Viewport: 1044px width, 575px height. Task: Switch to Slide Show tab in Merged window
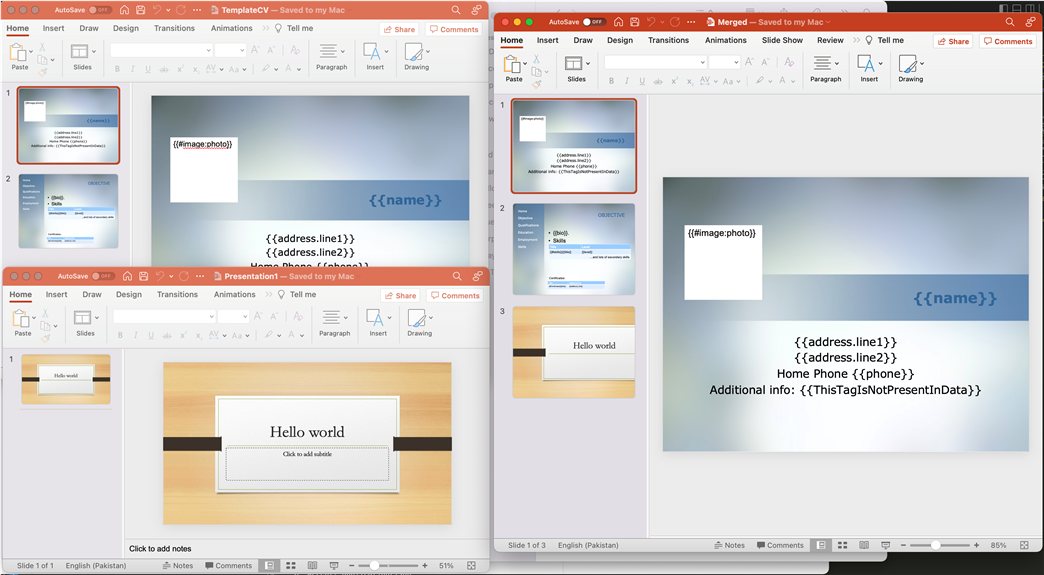coord(782,41)
